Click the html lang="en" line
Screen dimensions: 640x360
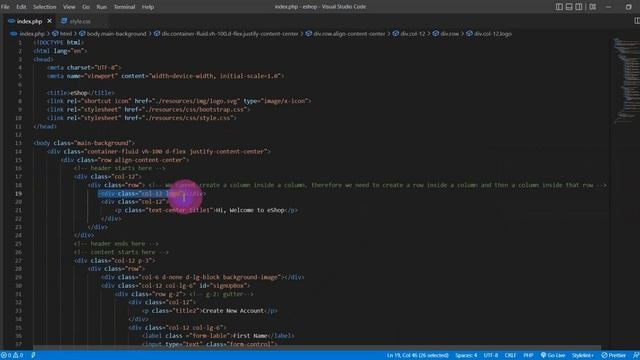60,51
